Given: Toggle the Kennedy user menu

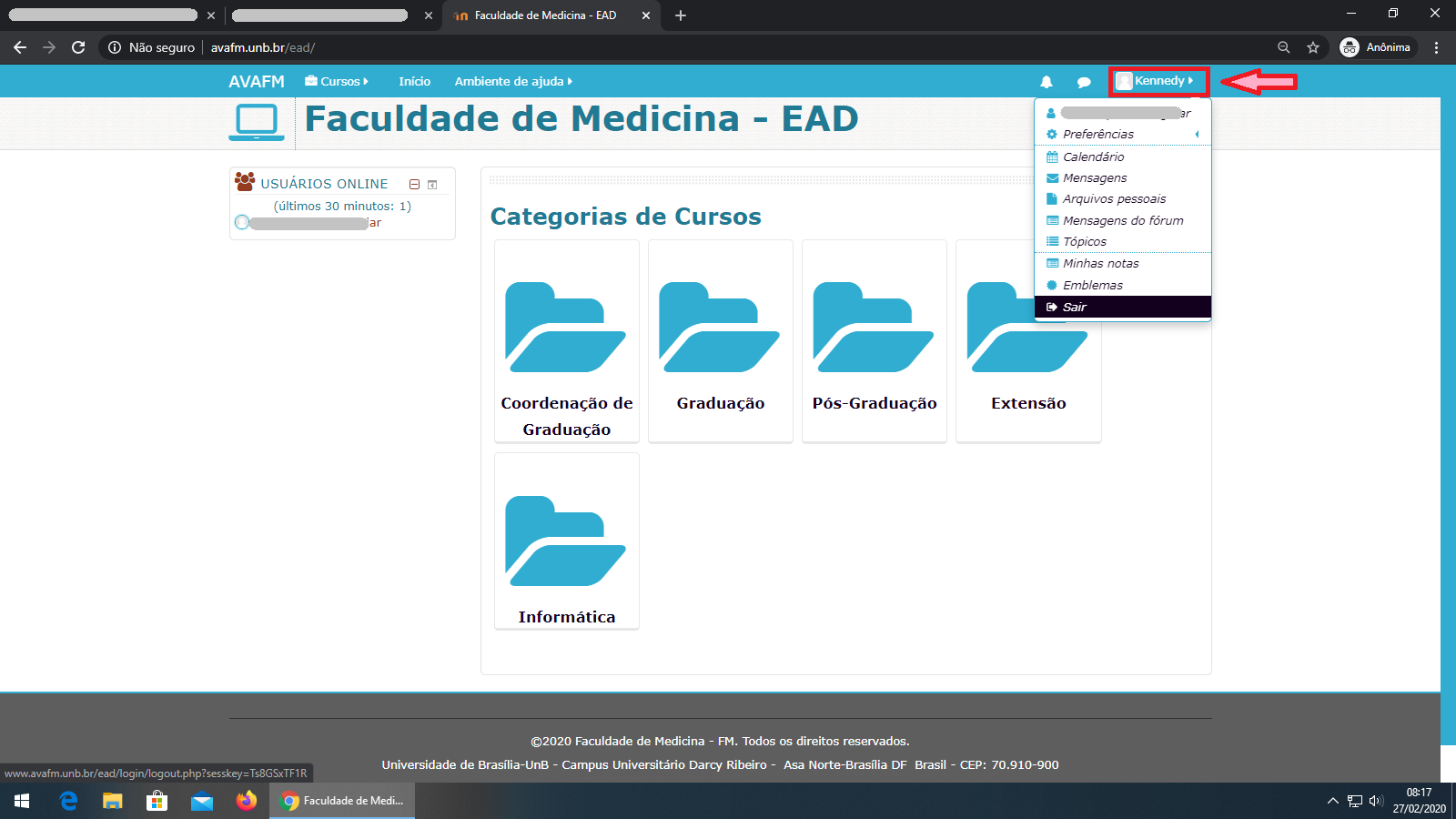Looking at the screenshot, I should pos(1158,81).
